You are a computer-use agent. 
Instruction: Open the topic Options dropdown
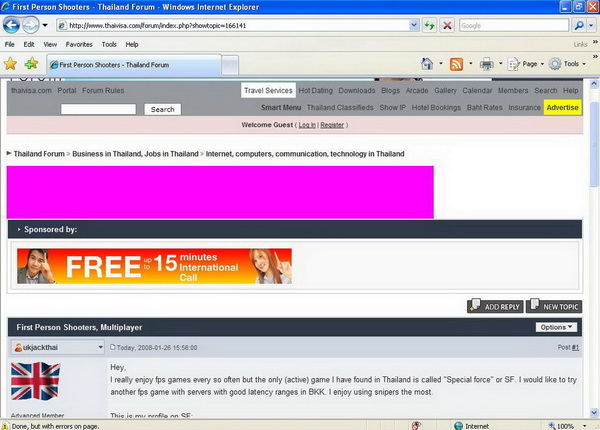click(x=556, y=327)
